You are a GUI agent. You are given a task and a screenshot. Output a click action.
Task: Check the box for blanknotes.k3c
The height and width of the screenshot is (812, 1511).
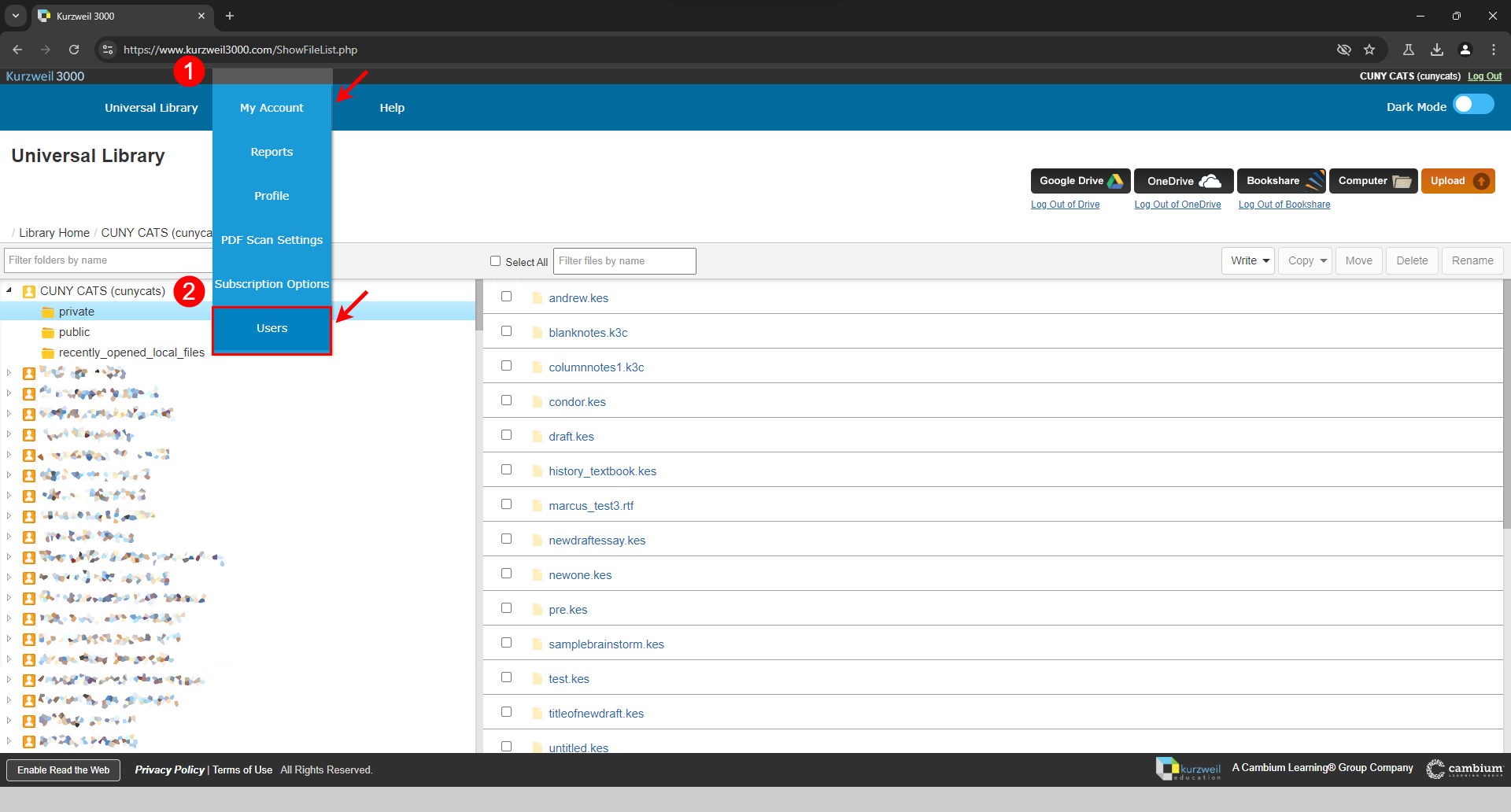click(x=507, y=331)
